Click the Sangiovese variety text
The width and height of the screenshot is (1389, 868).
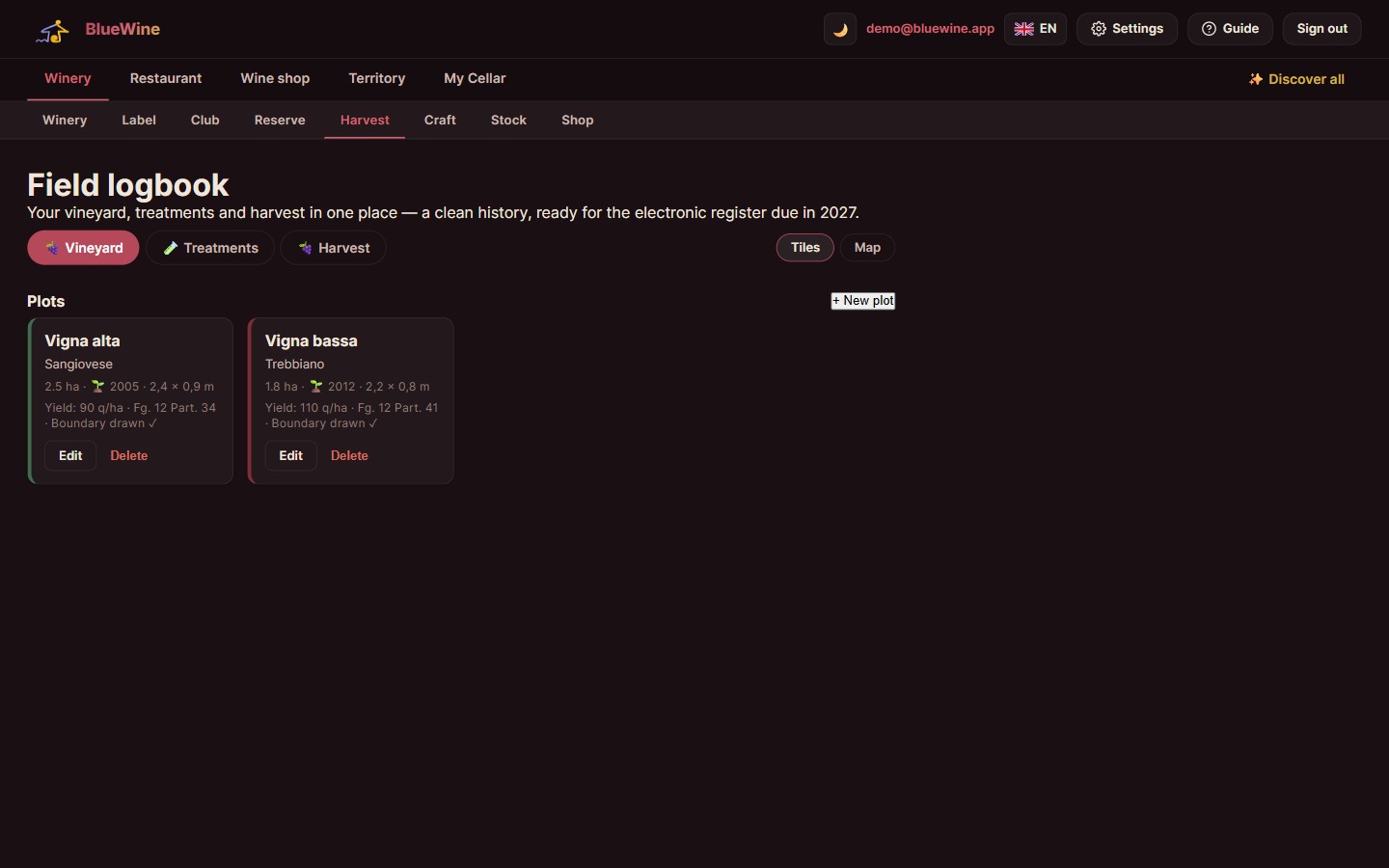[x=78, y=364]
